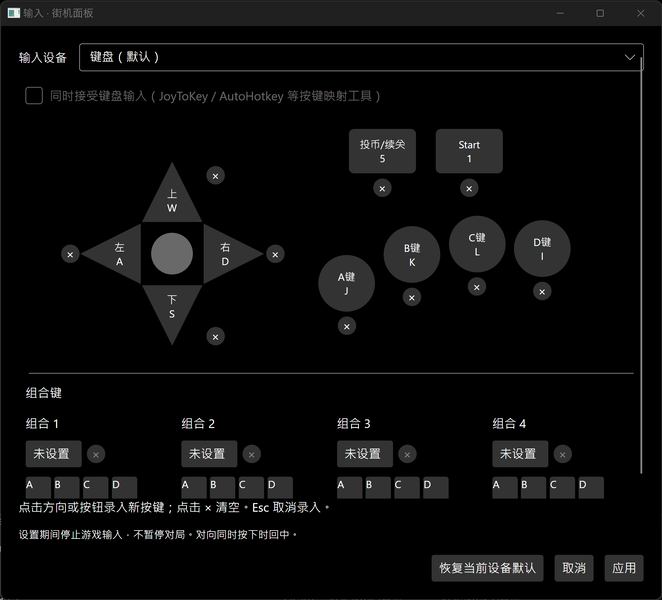
Task: Click the joystick center circle
Action: 172,254
